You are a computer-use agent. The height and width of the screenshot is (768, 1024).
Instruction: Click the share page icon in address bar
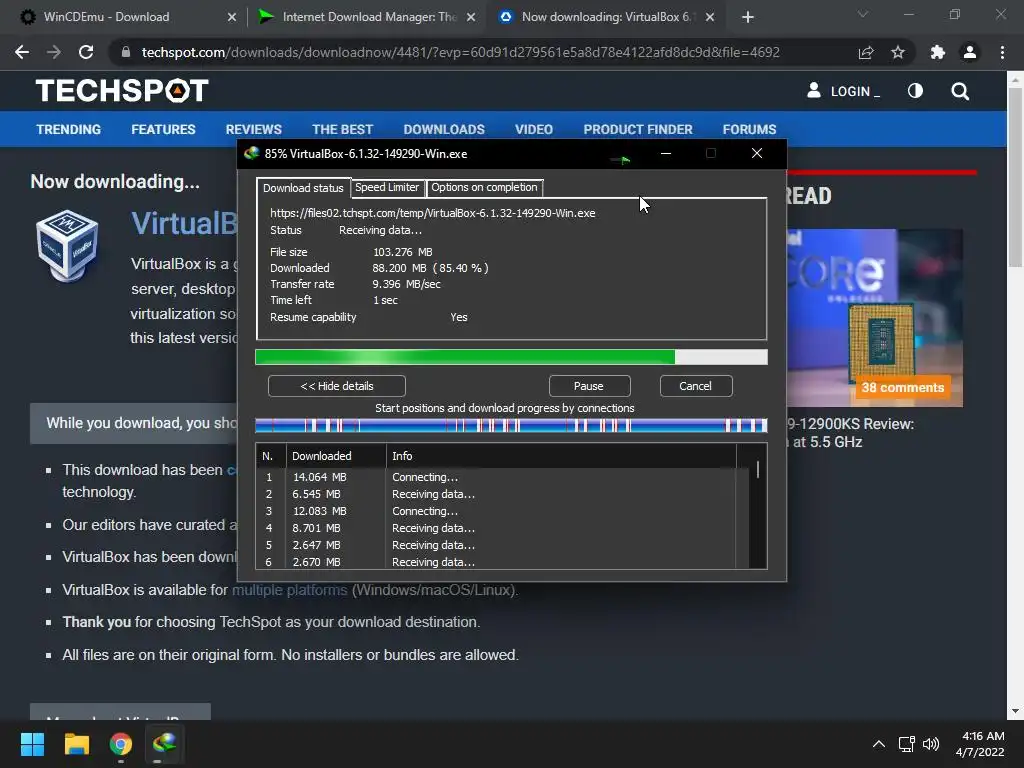coord(866,52)
